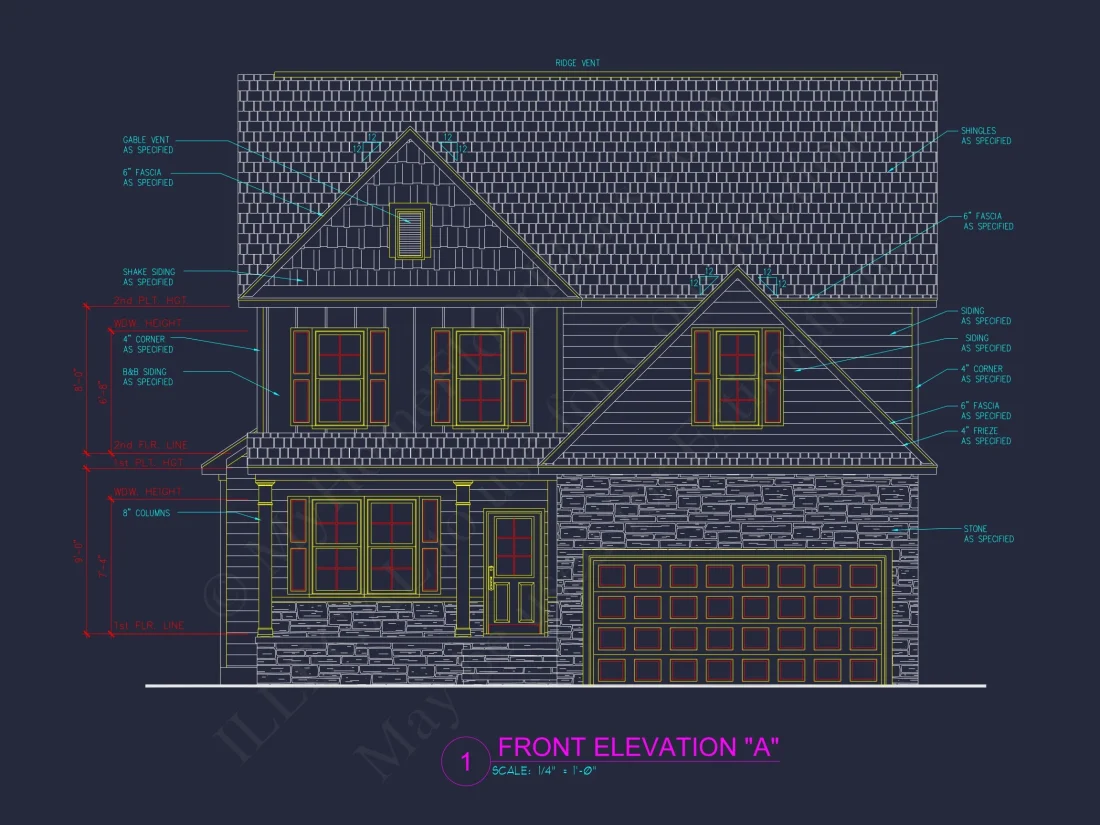Click the window in the right gable
1100x825 pixels.
[738, 376]
